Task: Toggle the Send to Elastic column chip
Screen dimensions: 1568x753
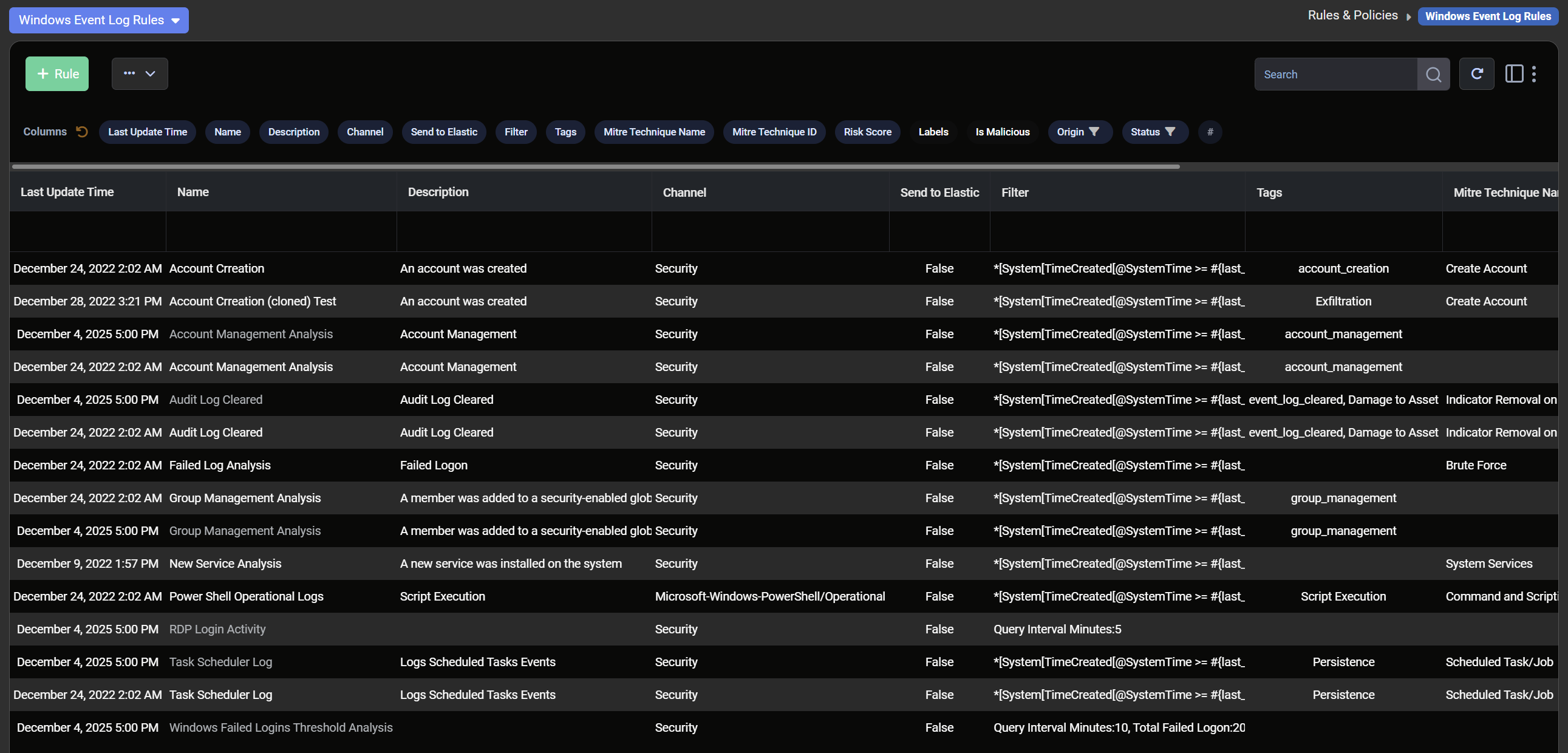Action: pyautogui.click(x=443, y=132)
